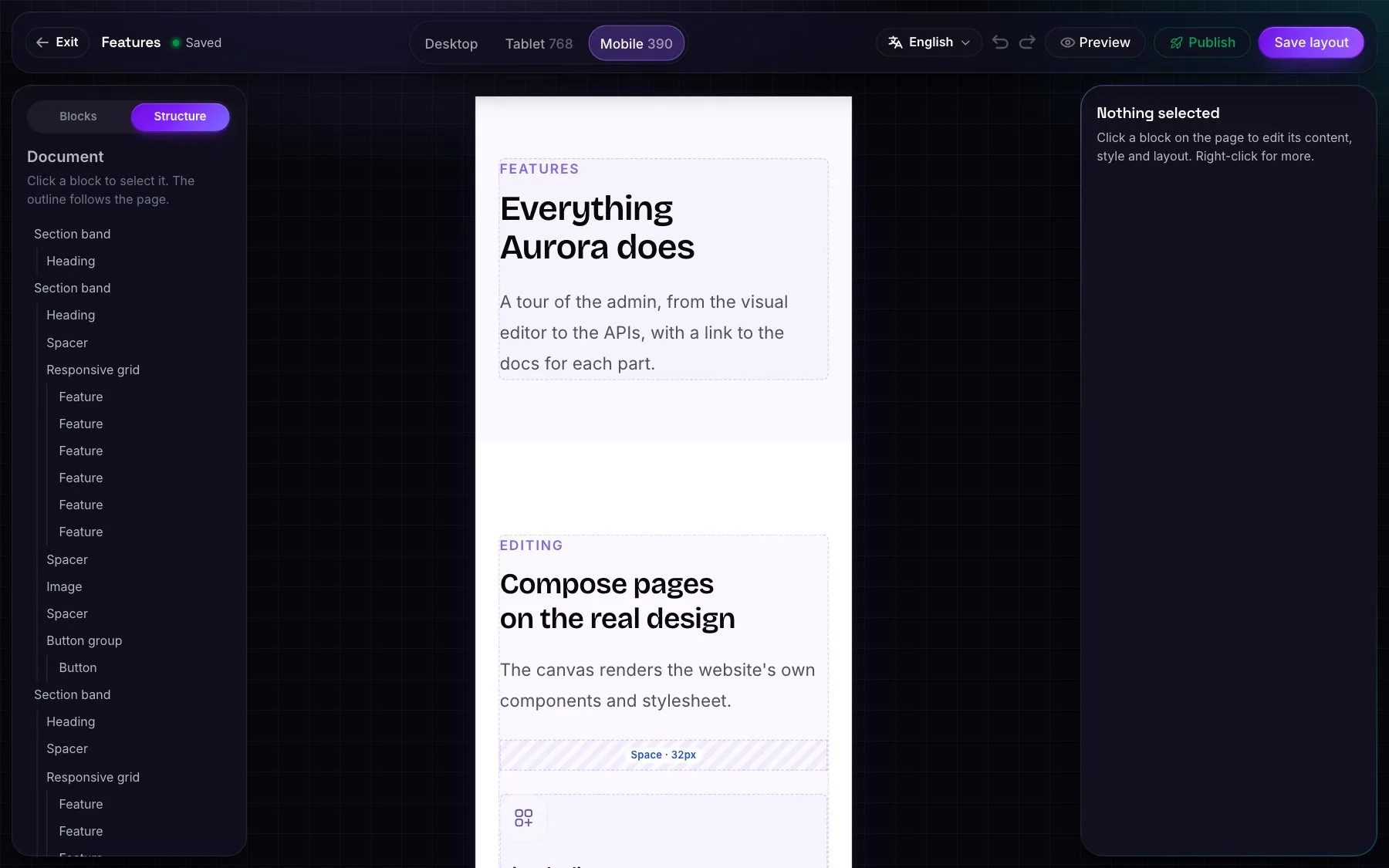Viewport: 1389px width, 868px height.
Task: Click 'The canvas renders' paragraph
Action: point(657,685)
